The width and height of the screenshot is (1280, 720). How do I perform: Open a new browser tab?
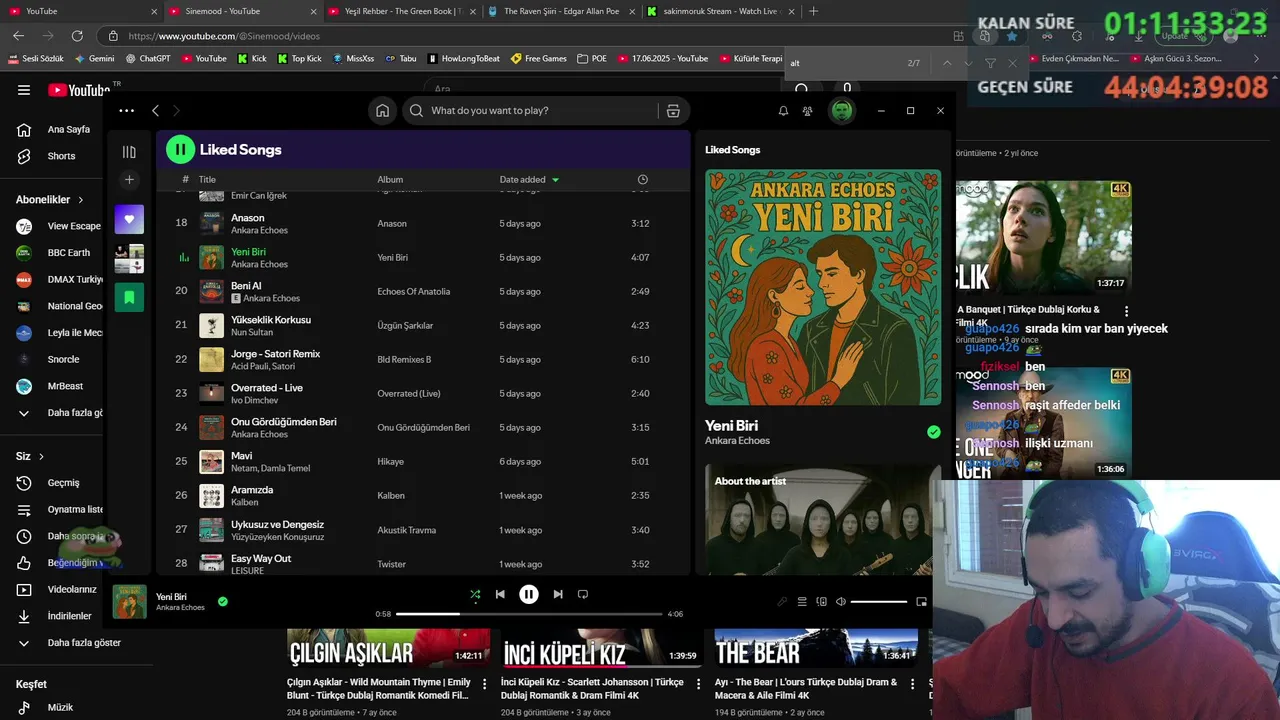click(813, 11)
